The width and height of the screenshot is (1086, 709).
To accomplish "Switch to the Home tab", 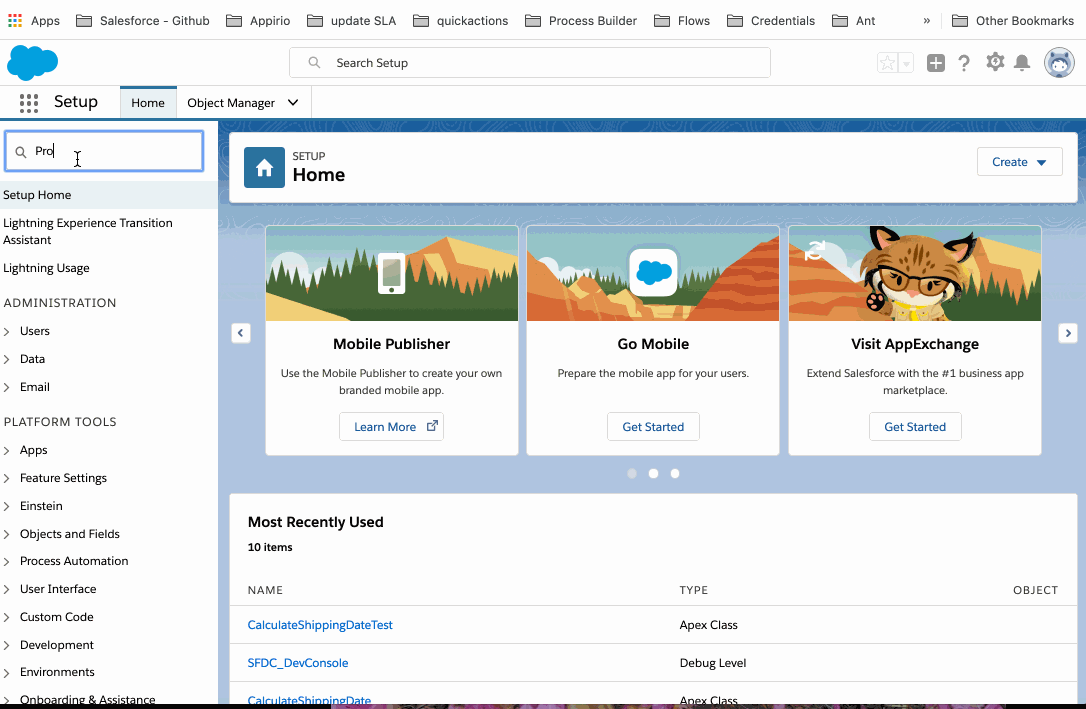I will (x=148, y=103).
